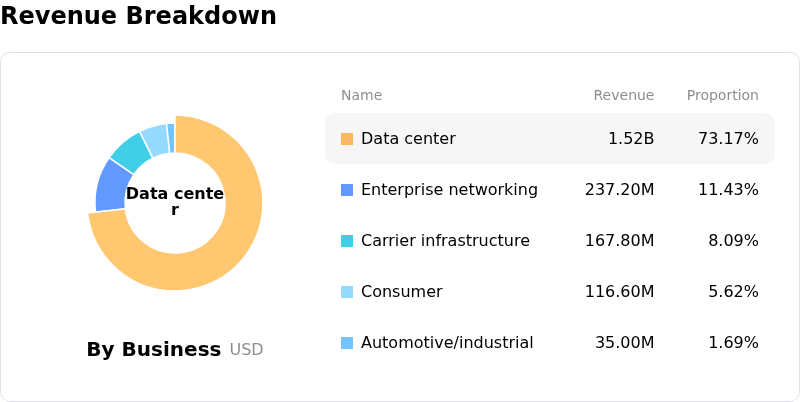Viewport: 800px width, 402px height.
Task: Select the Consumer row label
Action: point(403,292)
